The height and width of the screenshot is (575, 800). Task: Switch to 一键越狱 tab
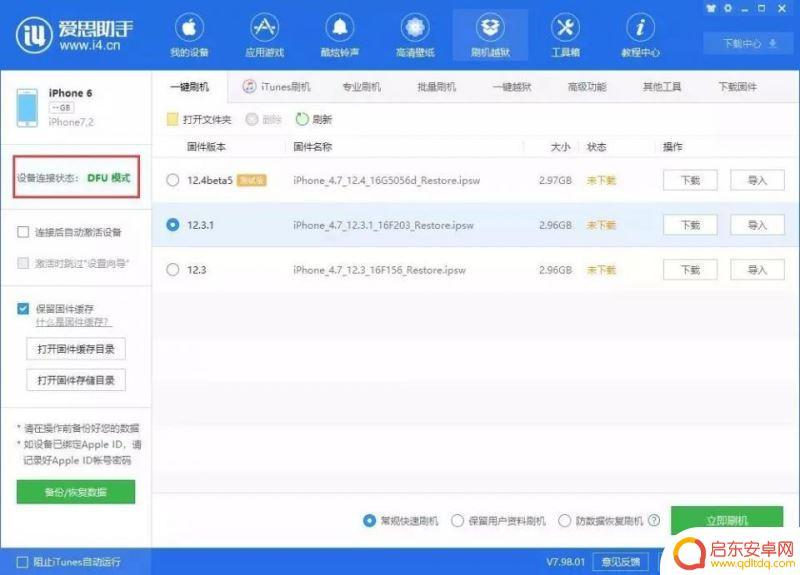click(512, 87)
